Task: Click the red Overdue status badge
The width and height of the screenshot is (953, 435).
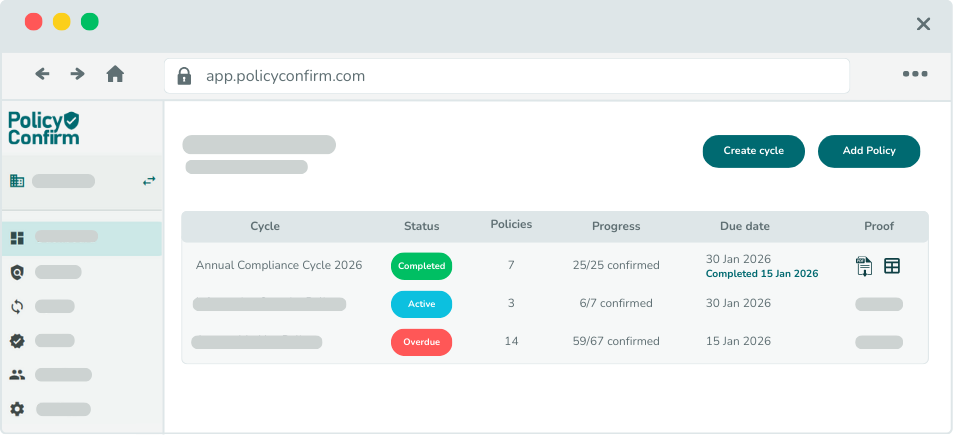Action: [421, 342]
